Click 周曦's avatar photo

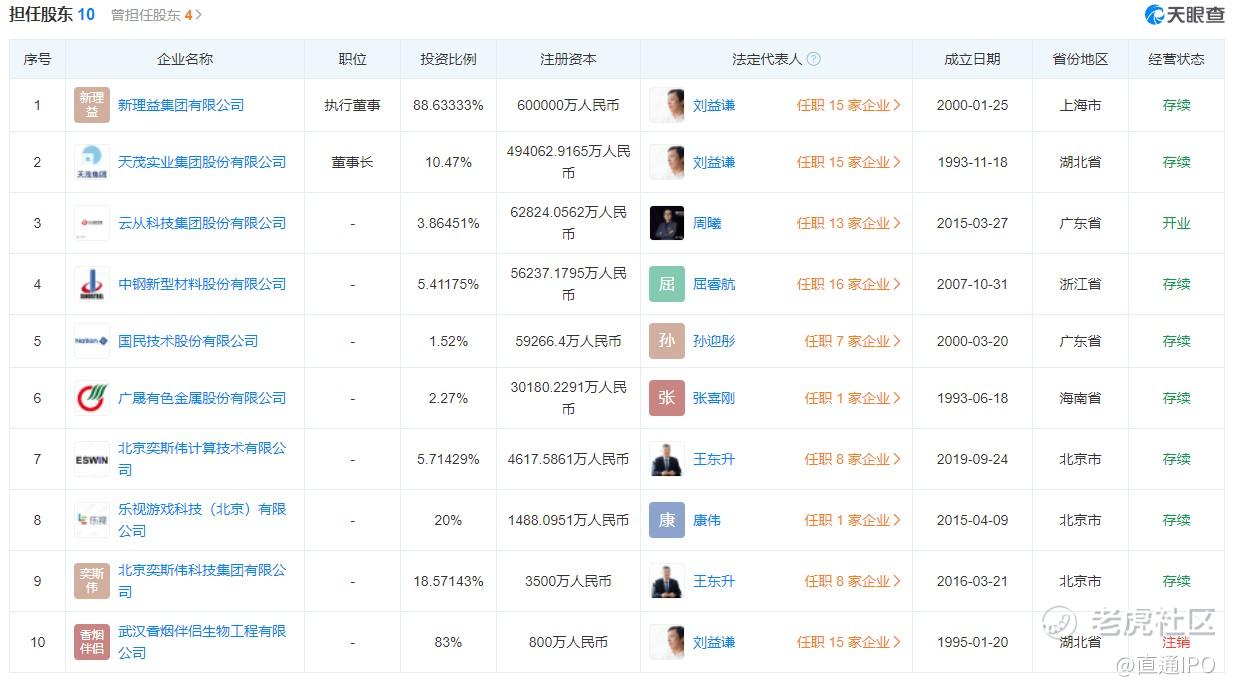667,223
